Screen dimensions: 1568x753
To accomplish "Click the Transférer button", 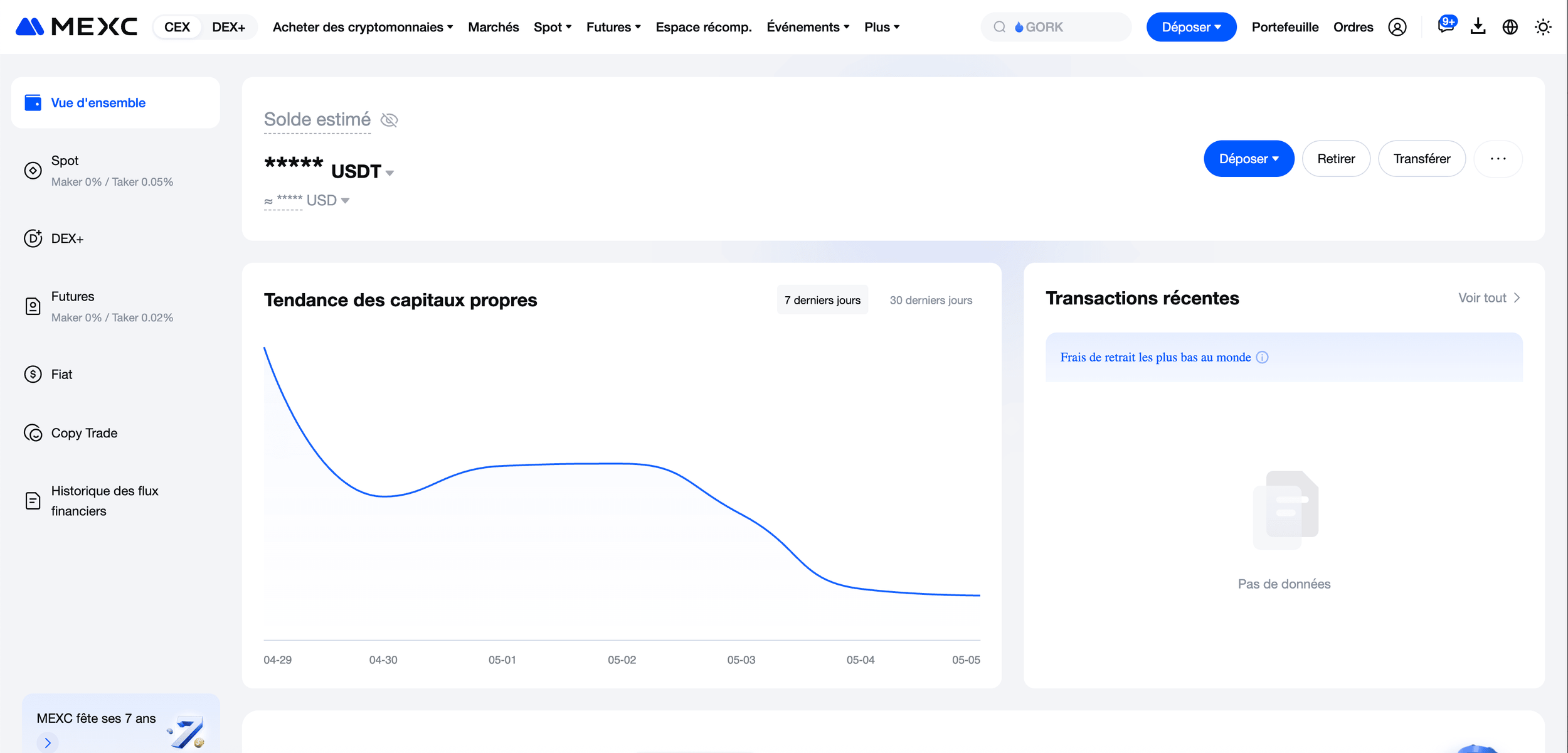I will pyautogui.click(x=1421, y=159).
